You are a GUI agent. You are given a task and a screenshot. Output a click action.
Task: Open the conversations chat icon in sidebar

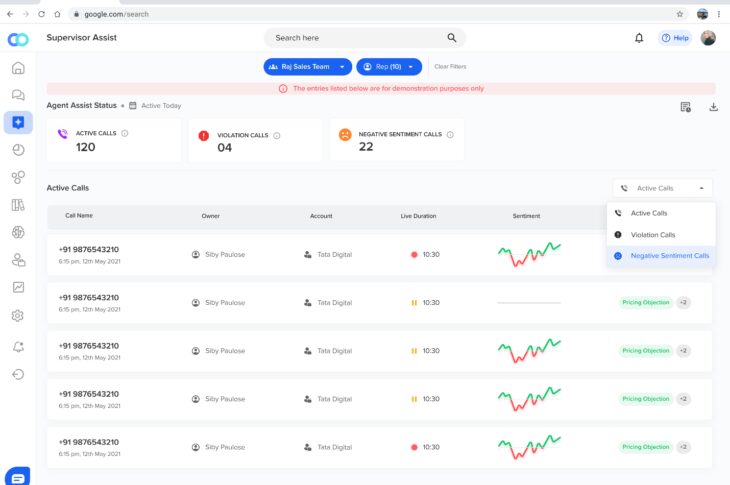(x=18, y=95)
